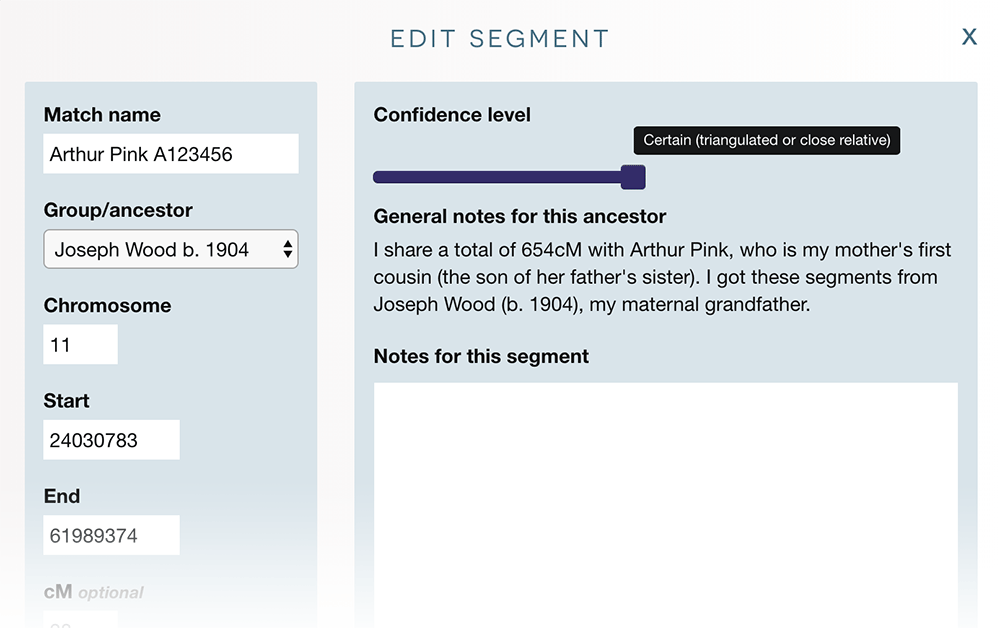The image size is (1000, 628).
Task: Click the cM optional label
Action: click(94, 592)
